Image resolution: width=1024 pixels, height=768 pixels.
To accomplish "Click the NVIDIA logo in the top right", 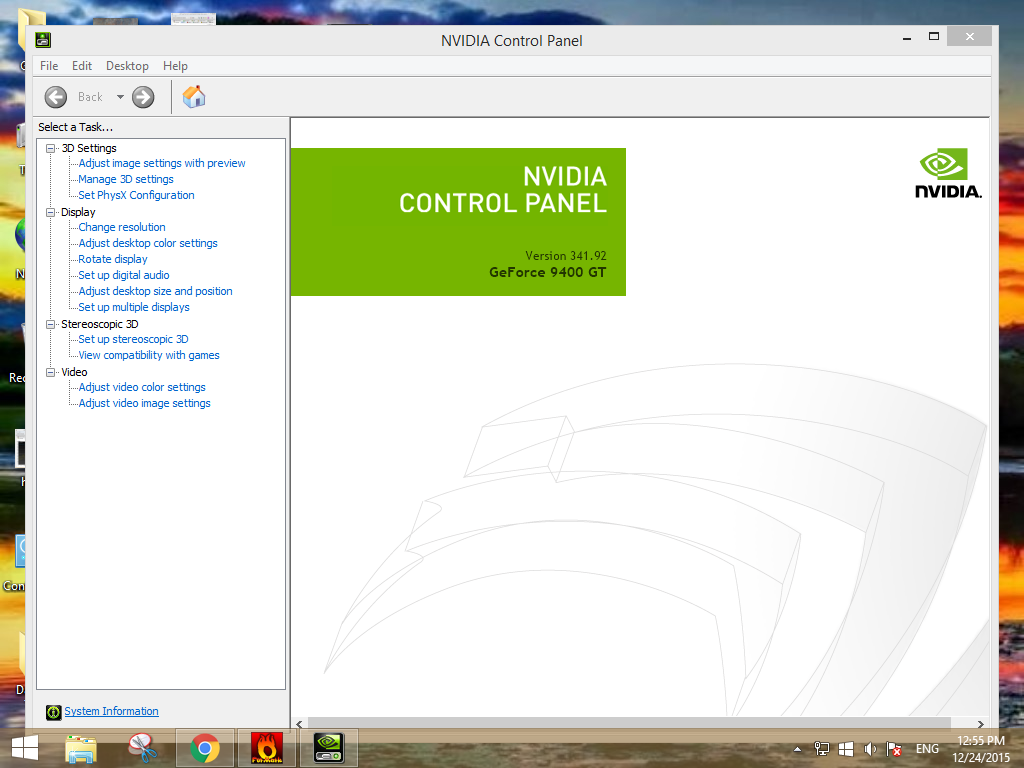I will tap(948, 174).
